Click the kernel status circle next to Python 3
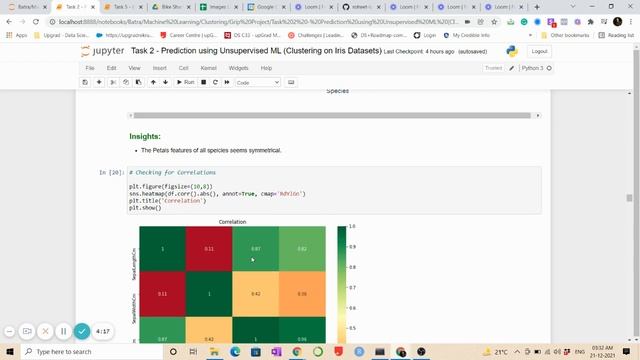Viewport: 640px width, 360px height. 549,68
